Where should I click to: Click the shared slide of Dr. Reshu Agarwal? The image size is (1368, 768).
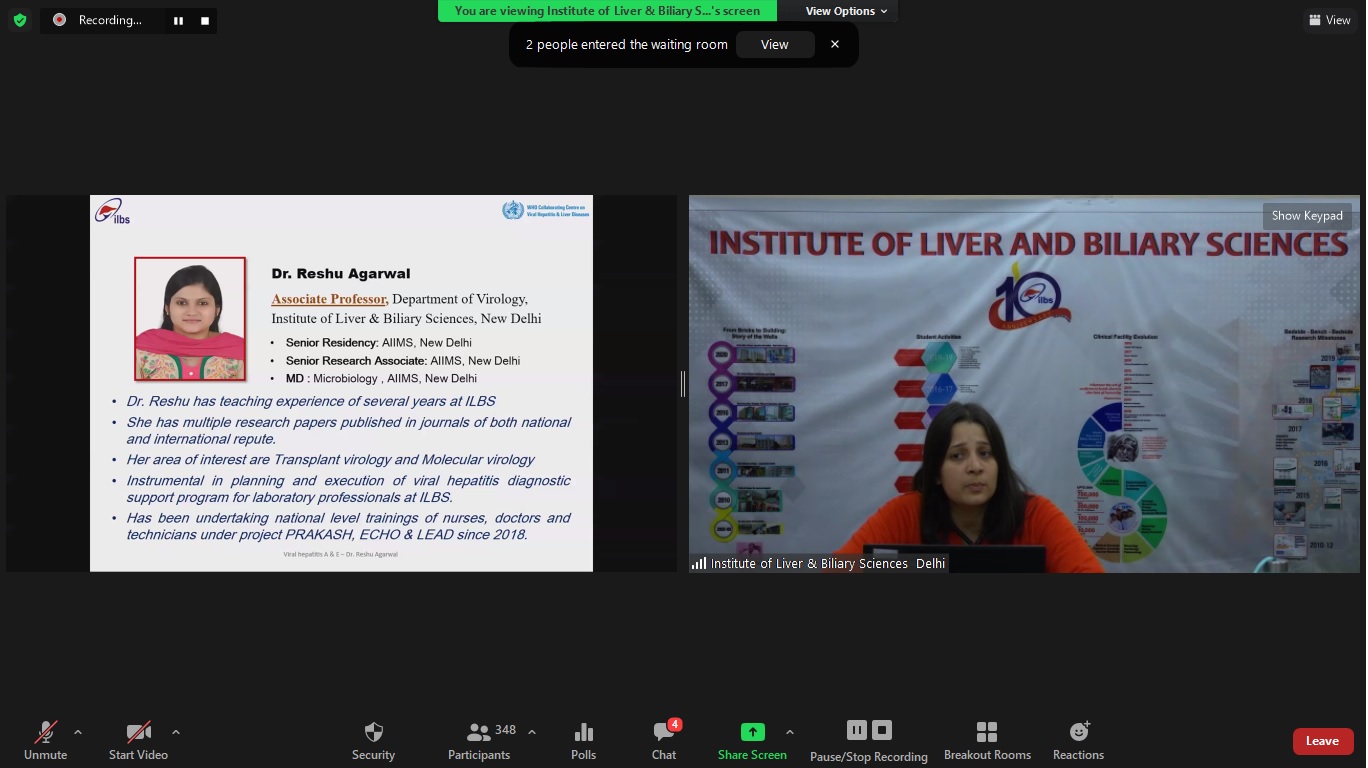coord(341,384)
